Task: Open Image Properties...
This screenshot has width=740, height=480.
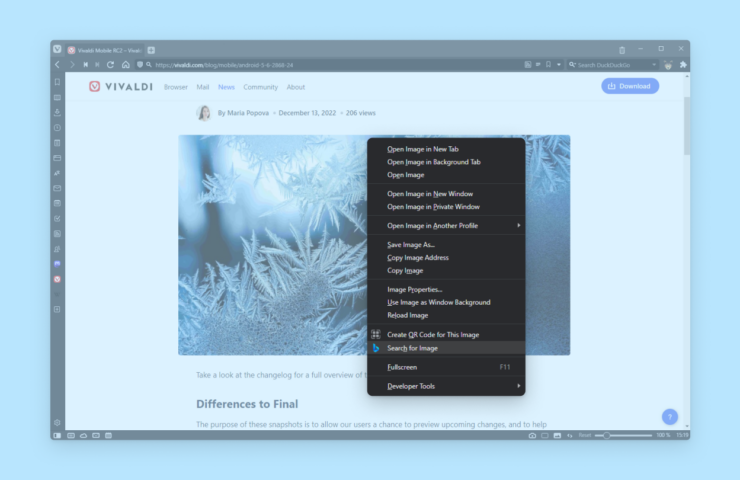Action: point(446,289)
